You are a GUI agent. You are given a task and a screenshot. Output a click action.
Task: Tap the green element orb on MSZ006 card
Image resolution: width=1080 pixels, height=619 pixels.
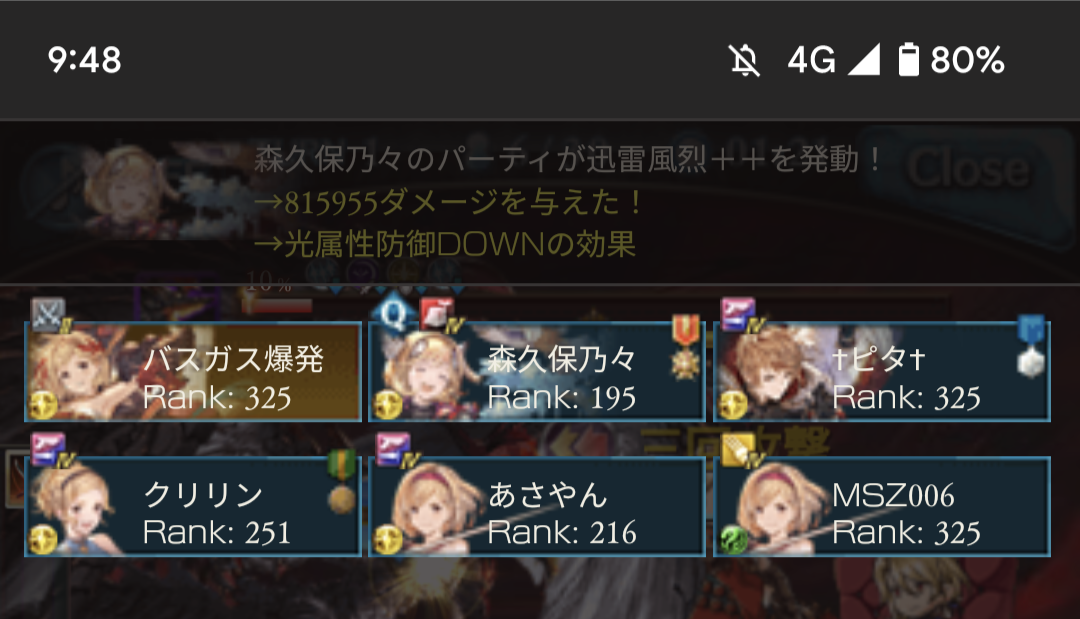pyautogui.click(x=732, y=540)
